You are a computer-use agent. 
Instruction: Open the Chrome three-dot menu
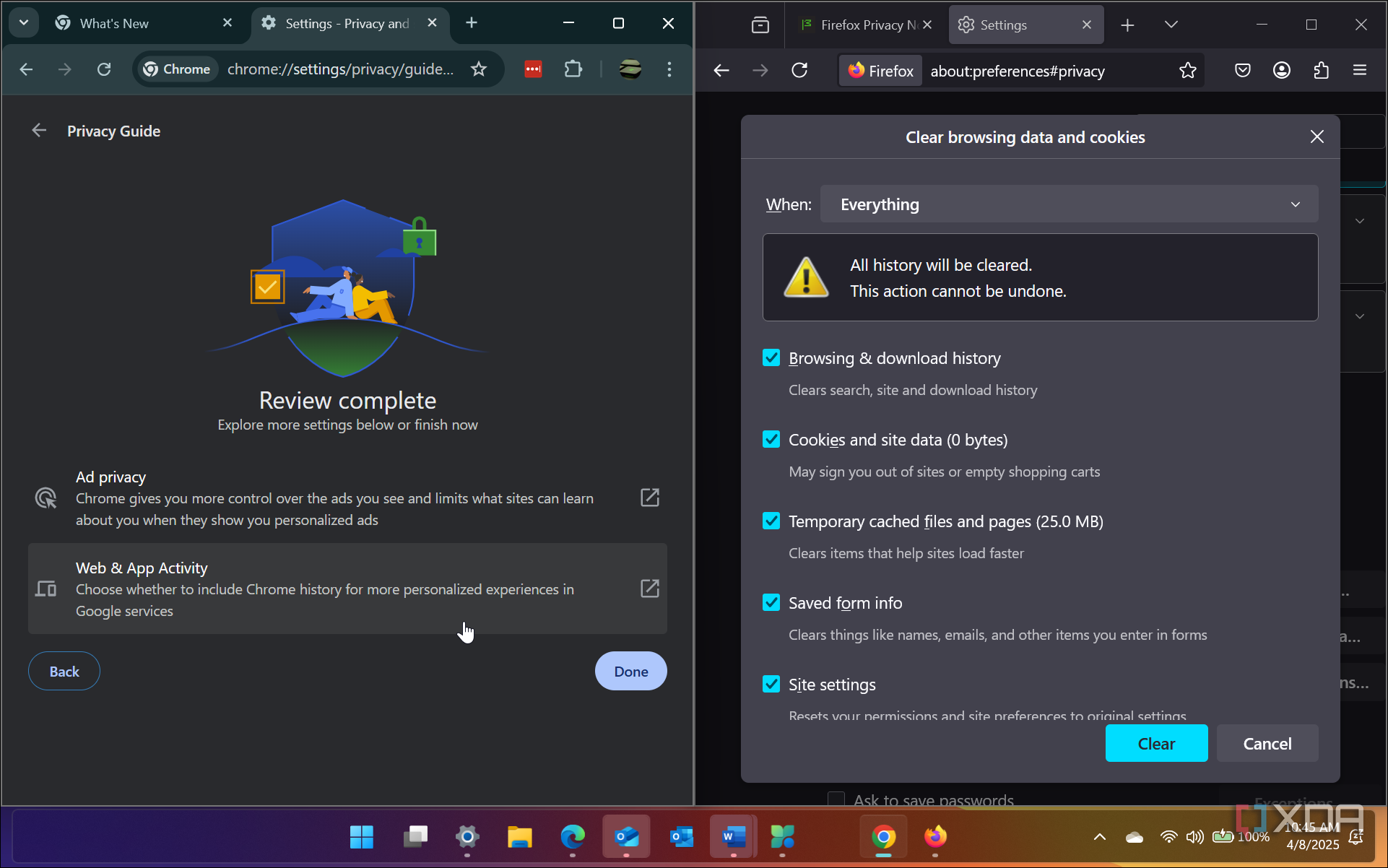[x=669, y=69]
